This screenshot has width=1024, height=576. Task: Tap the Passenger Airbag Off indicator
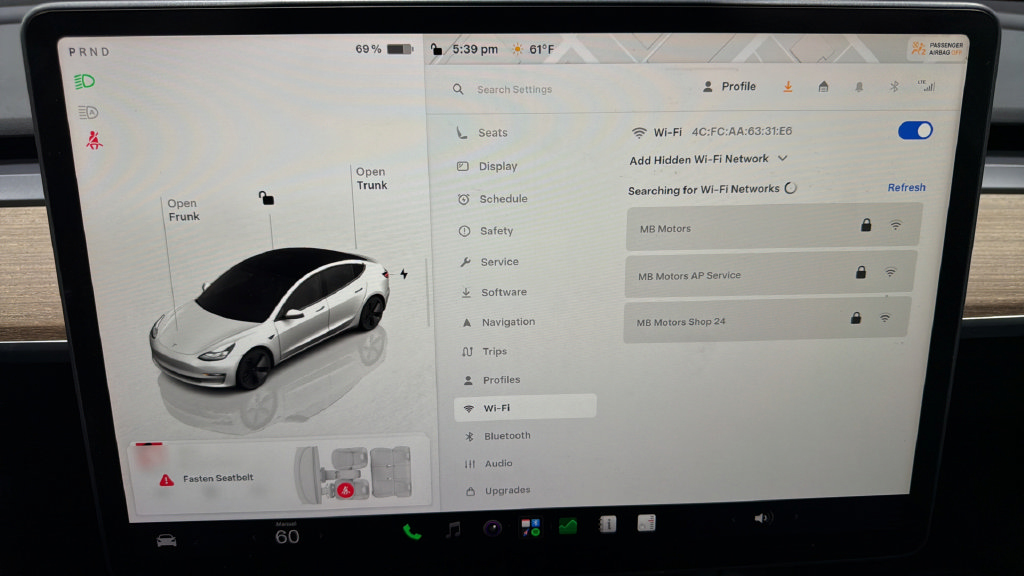[936, 48]
